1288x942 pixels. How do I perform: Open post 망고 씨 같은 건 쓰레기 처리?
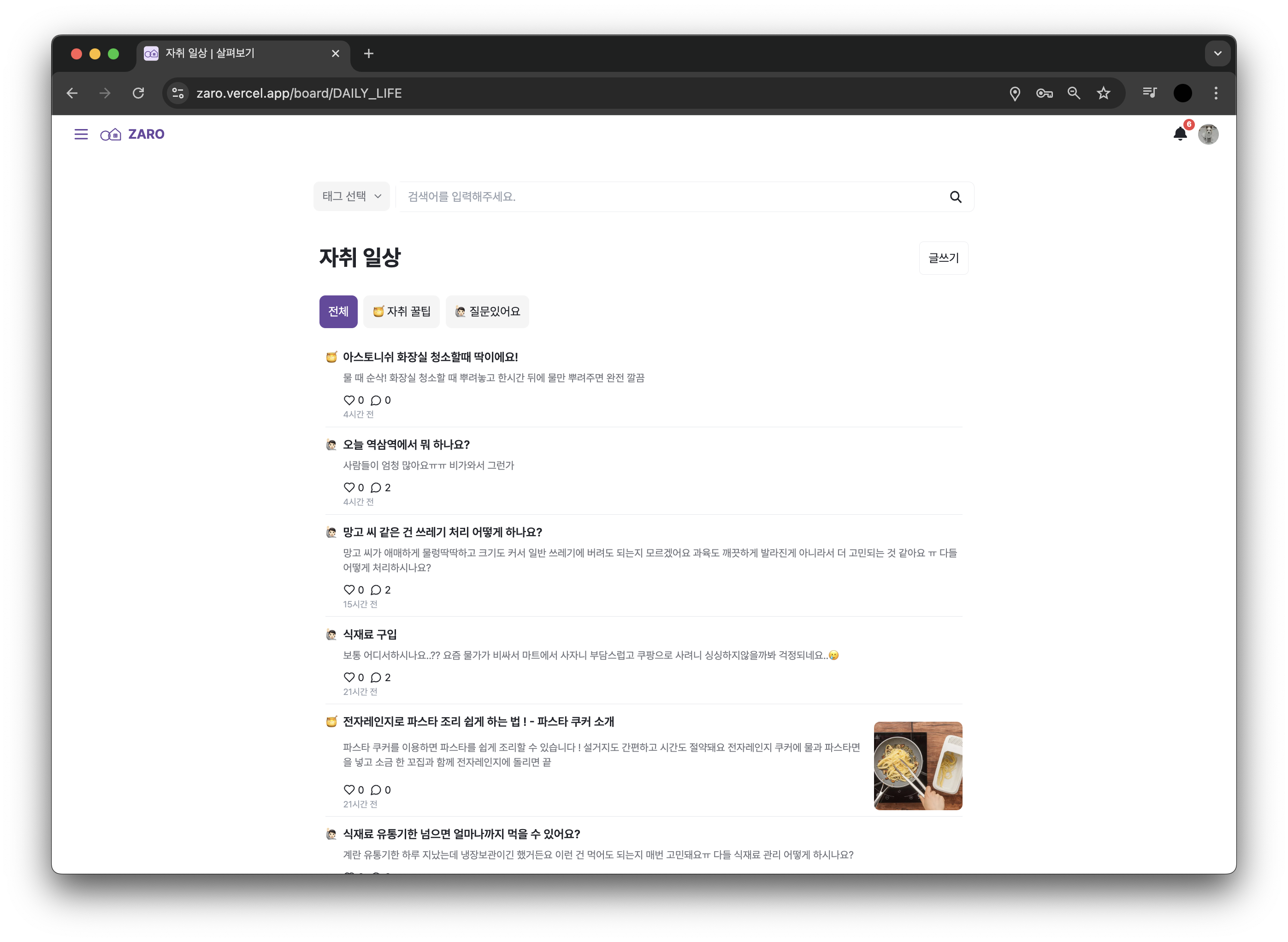[x=442, y=532]
